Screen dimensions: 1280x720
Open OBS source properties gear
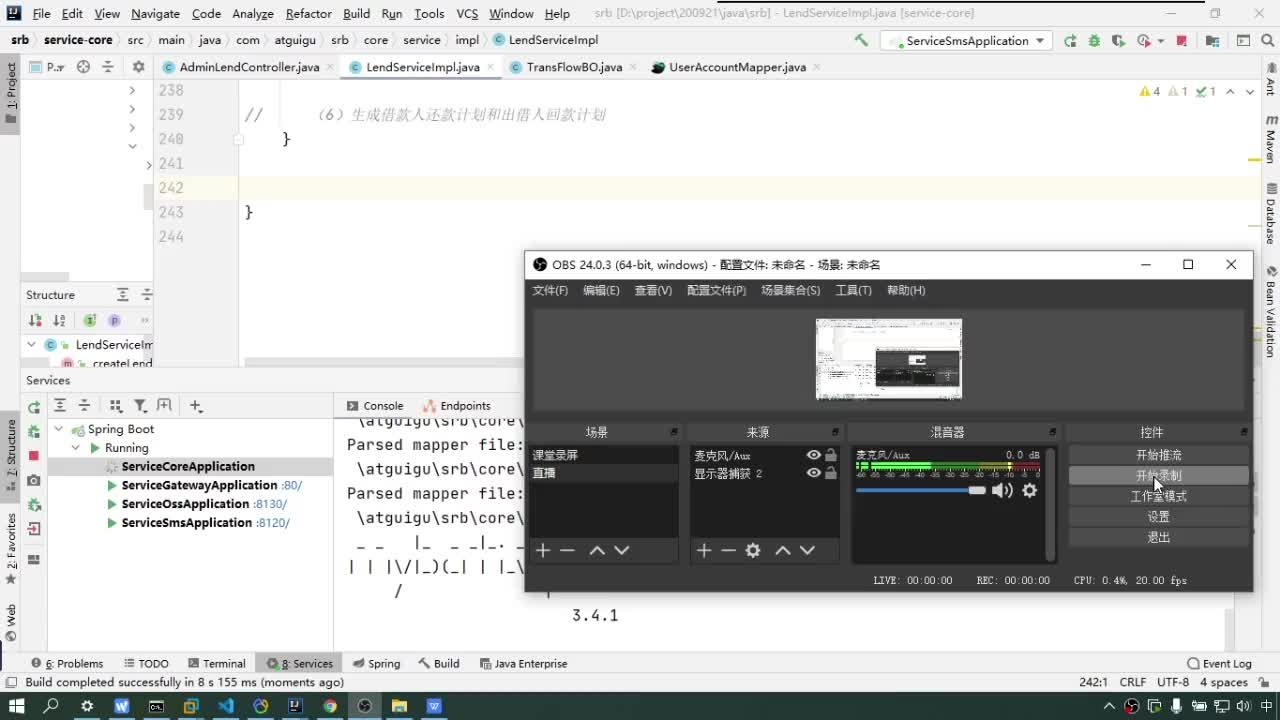(753, 551)
